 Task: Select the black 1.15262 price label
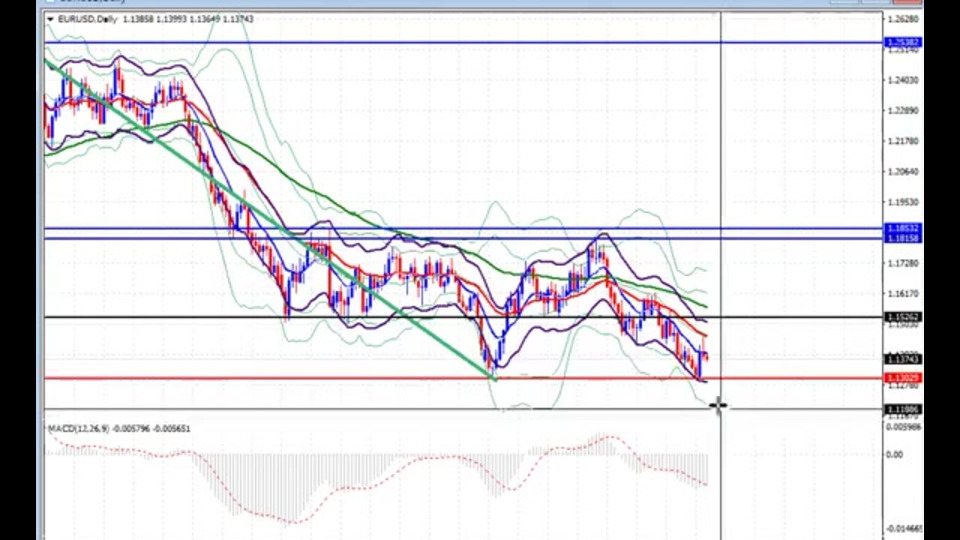click(903, 317)
